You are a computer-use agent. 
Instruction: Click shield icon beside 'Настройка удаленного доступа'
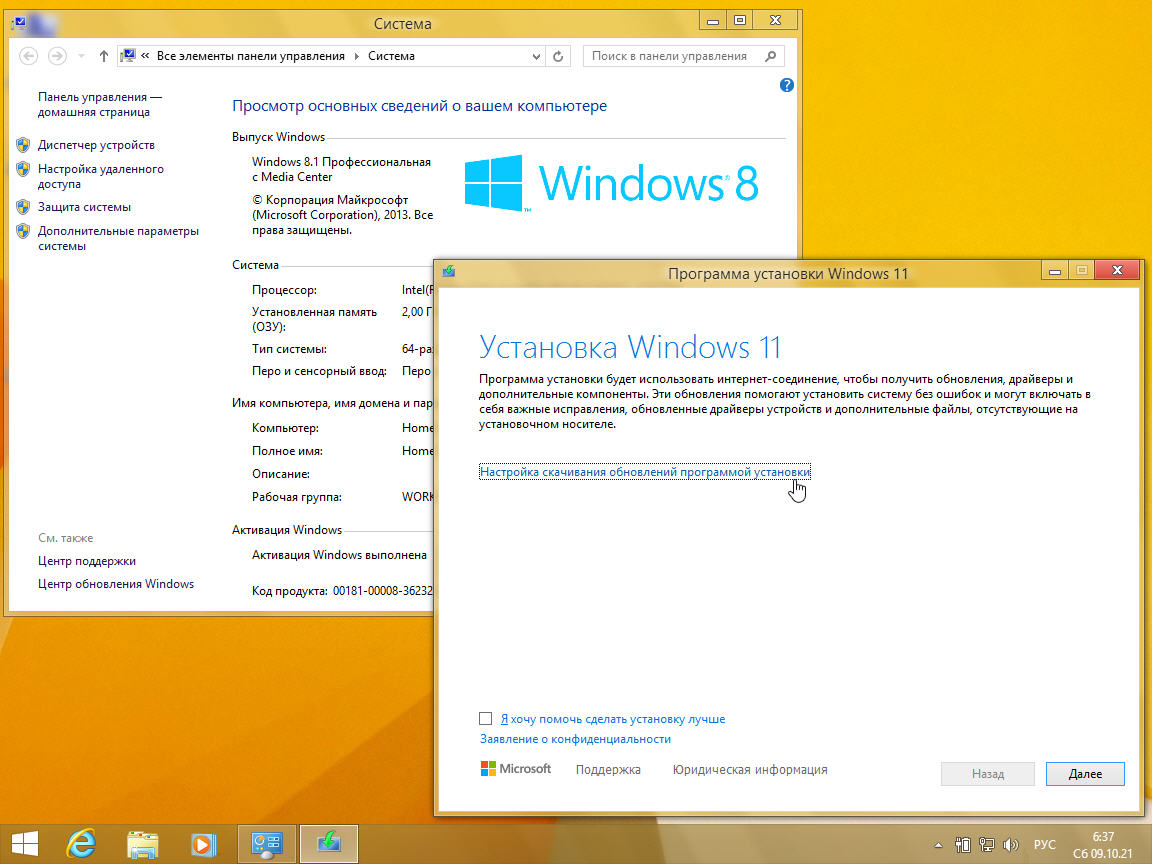(24, 169)
